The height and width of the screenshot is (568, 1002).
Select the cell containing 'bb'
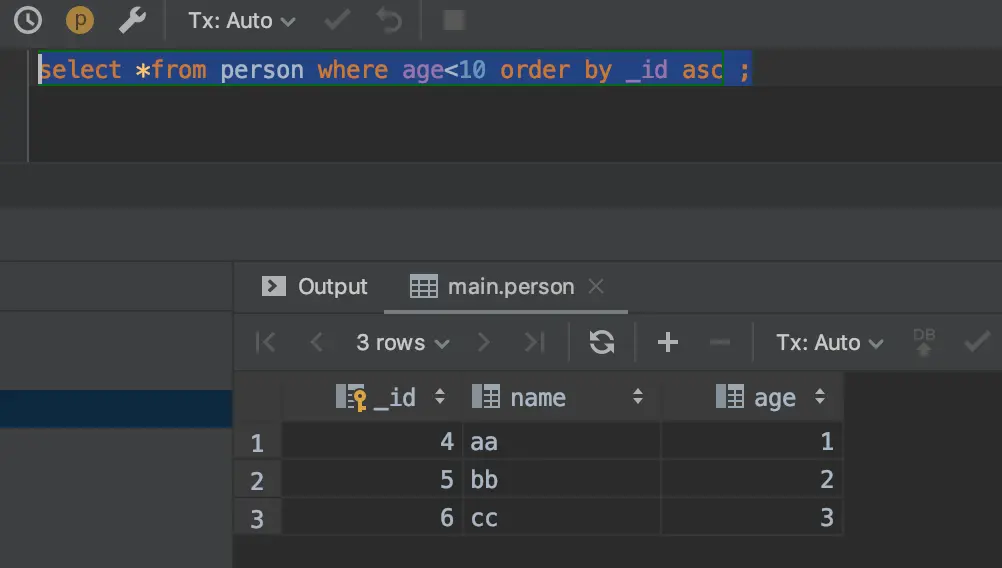click(x=561, y=479)
